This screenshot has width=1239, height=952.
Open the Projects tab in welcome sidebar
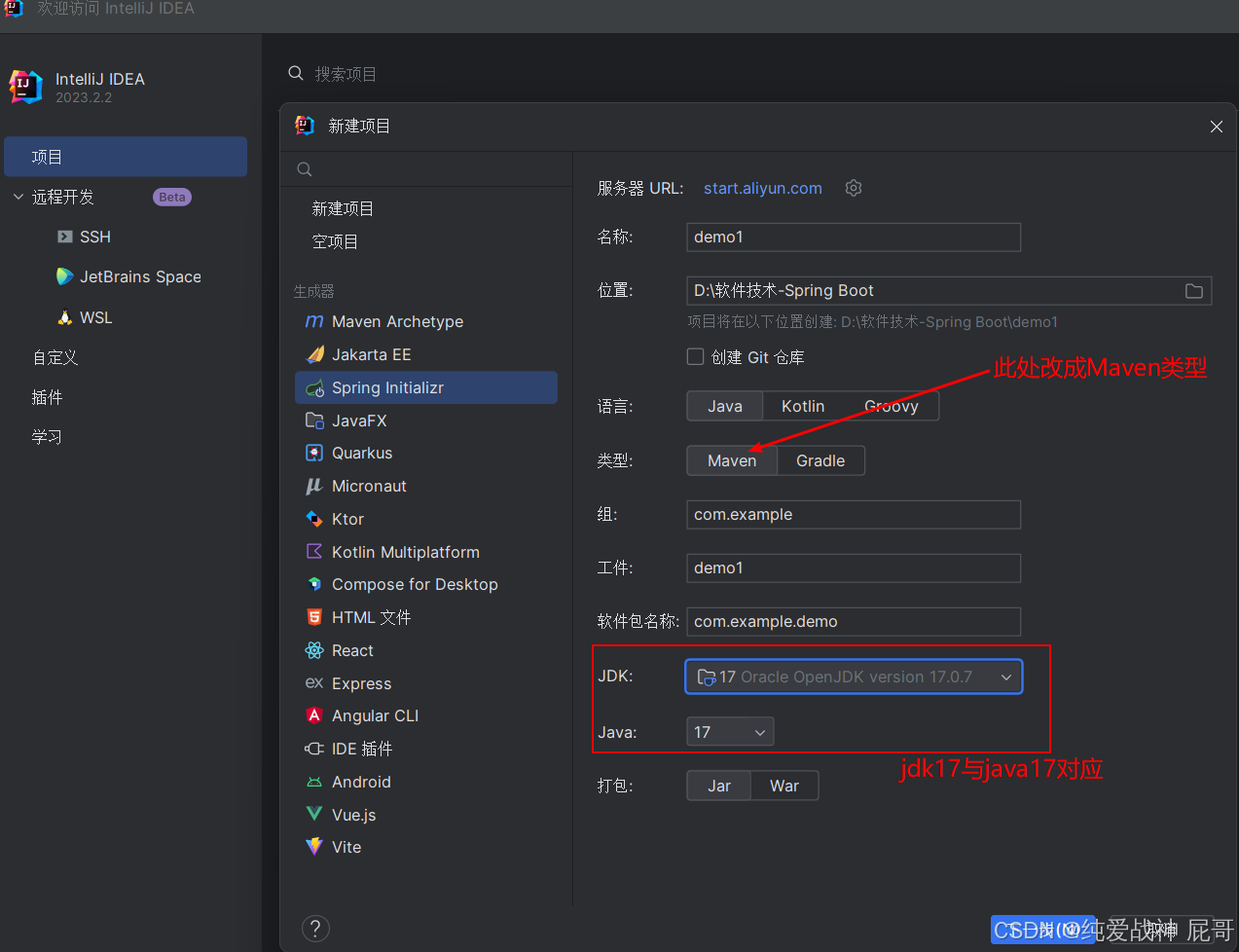[x=126, y=157]
